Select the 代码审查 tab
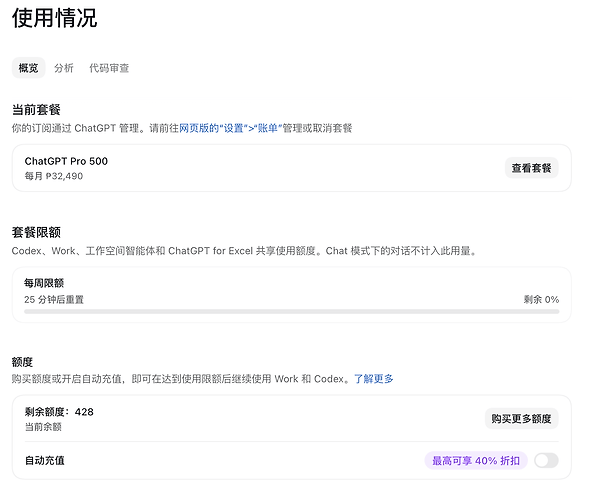The height and width of the screenshot is (500, 601). pyautogui.click(x=109, y=68)
